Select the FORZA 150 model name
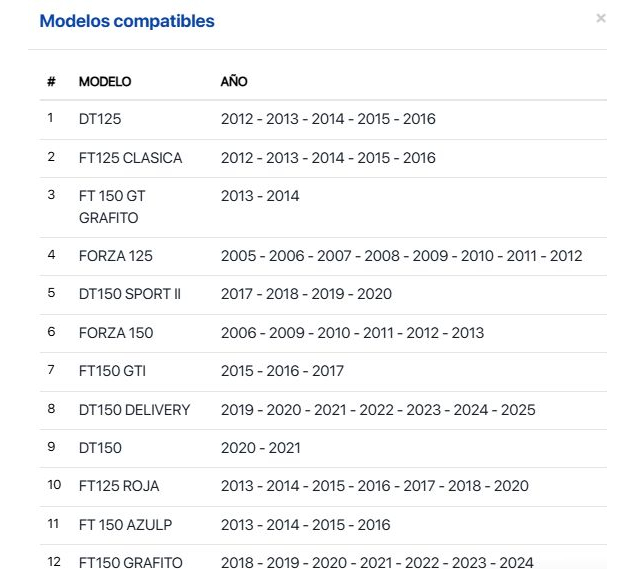Viewport: 635px width, 569px height. (116, 333)
